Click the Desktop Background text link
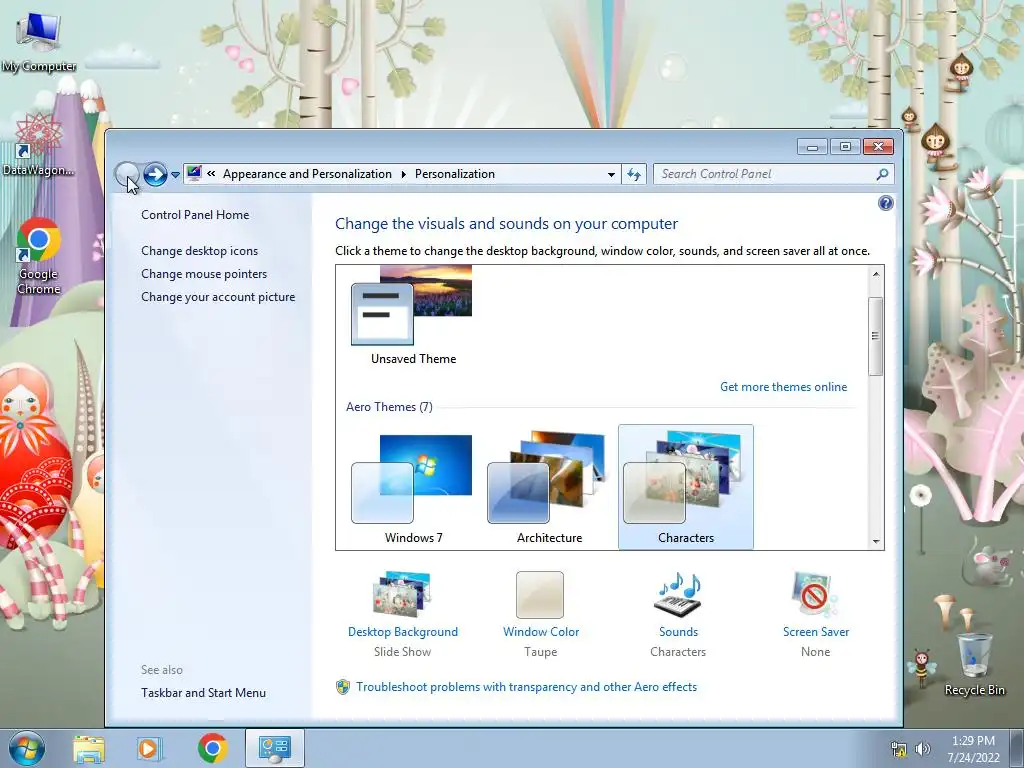 tap(403, 632)
